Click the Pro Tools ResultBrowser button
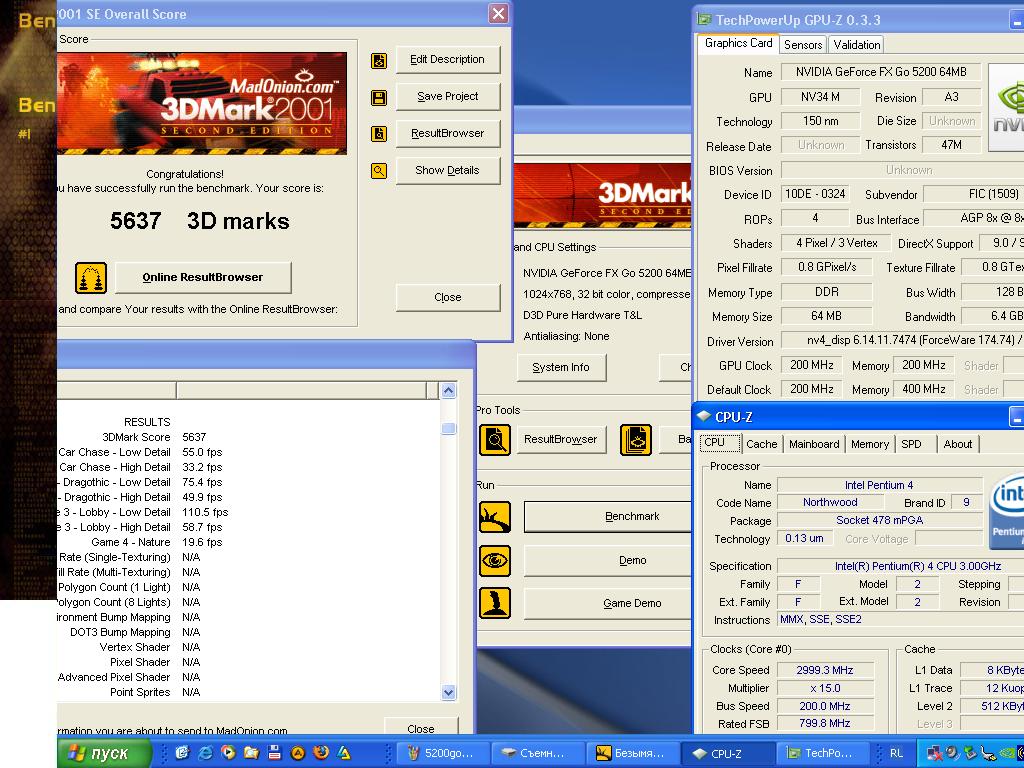The image size is (1024, 768). [560, 440]
